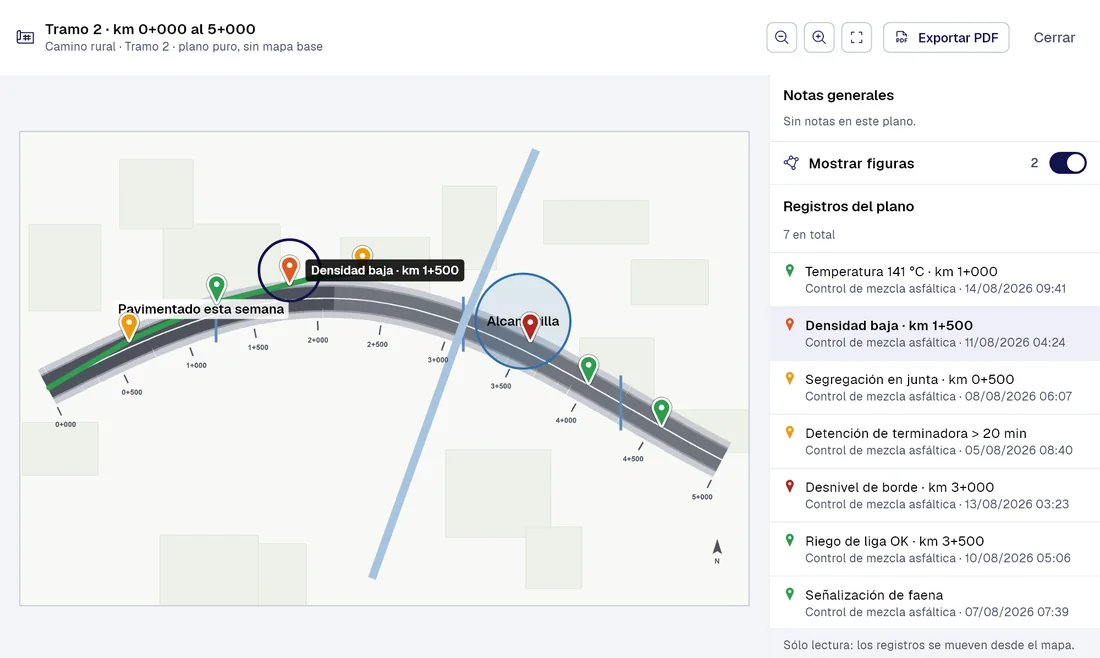Click the yellow pin partly hidden above the tooltip

(x=362, y=254)
